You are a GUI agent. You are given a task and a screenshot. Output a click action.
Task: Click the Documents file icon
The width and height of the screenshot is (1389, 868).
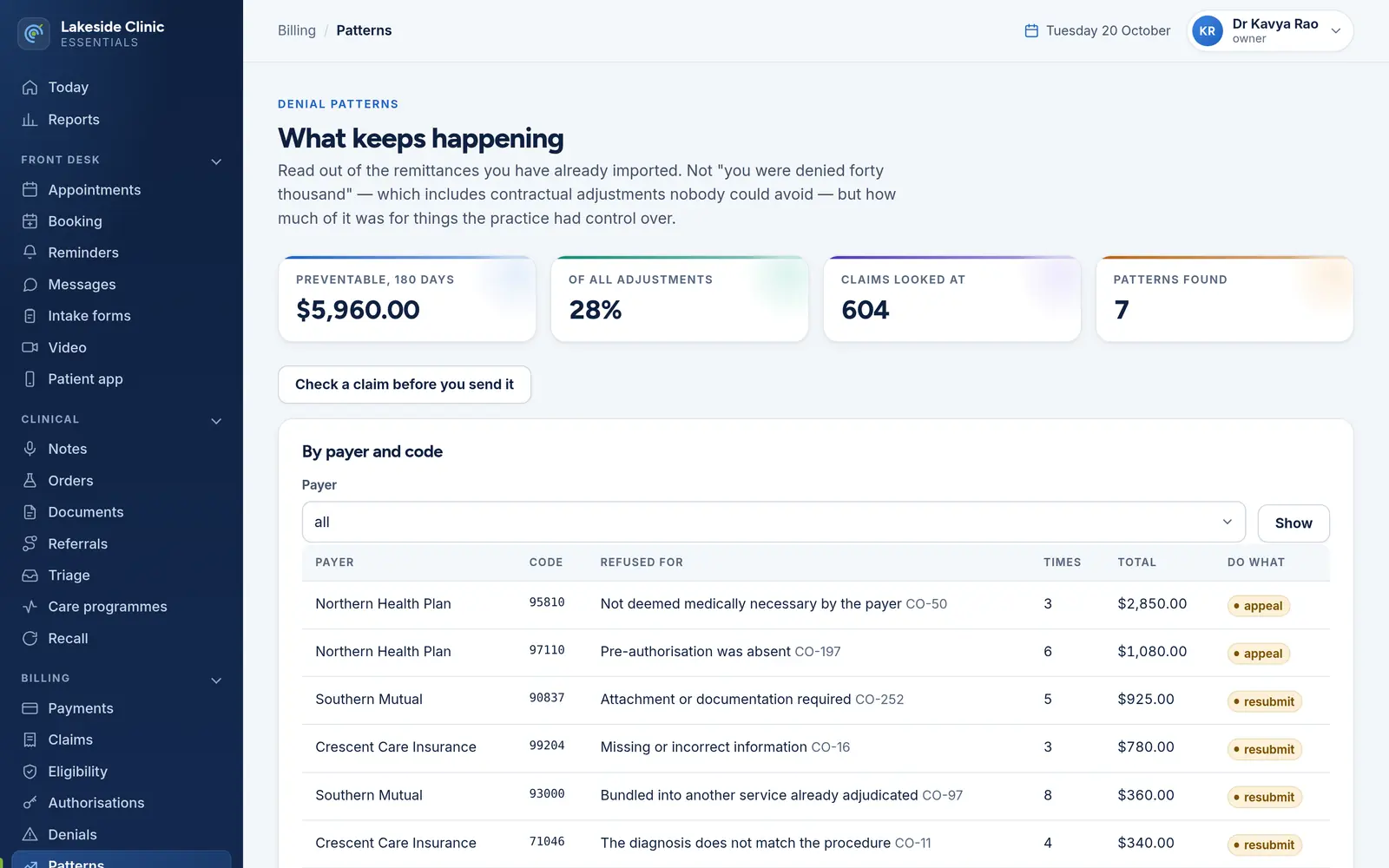pyautogui.click(x=30, y=512)
